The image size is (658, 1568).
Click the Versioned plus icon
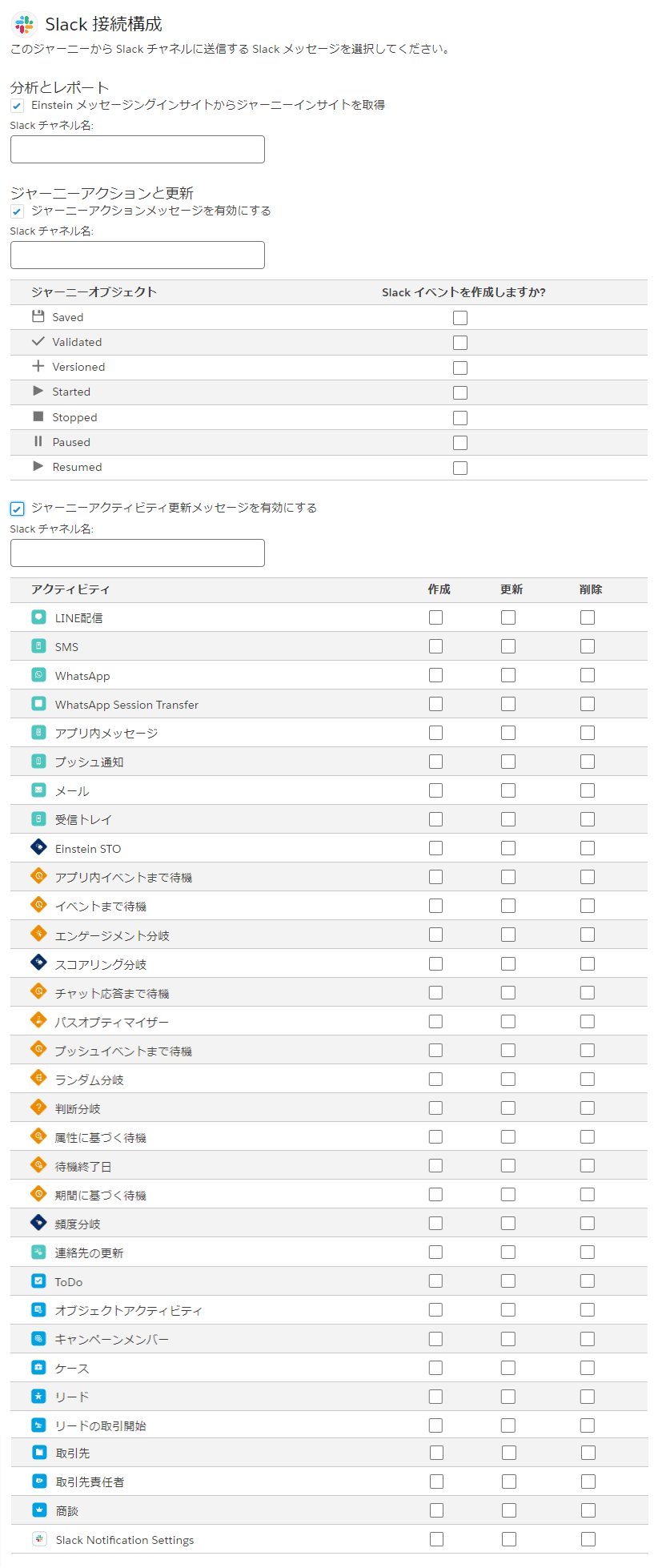(38, 366)
